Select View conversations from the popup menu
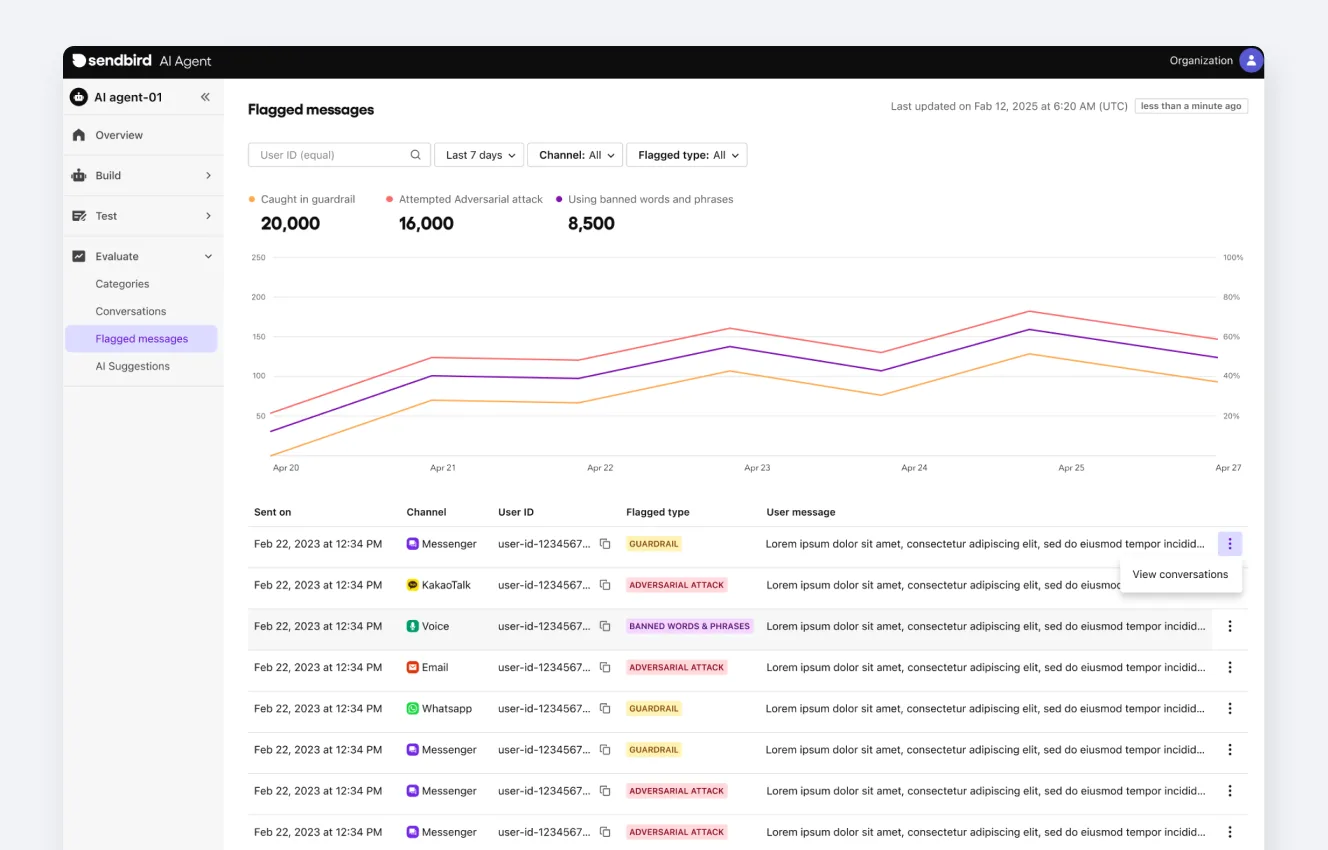Screen dimensions: 1328x850 (1180, 574)
